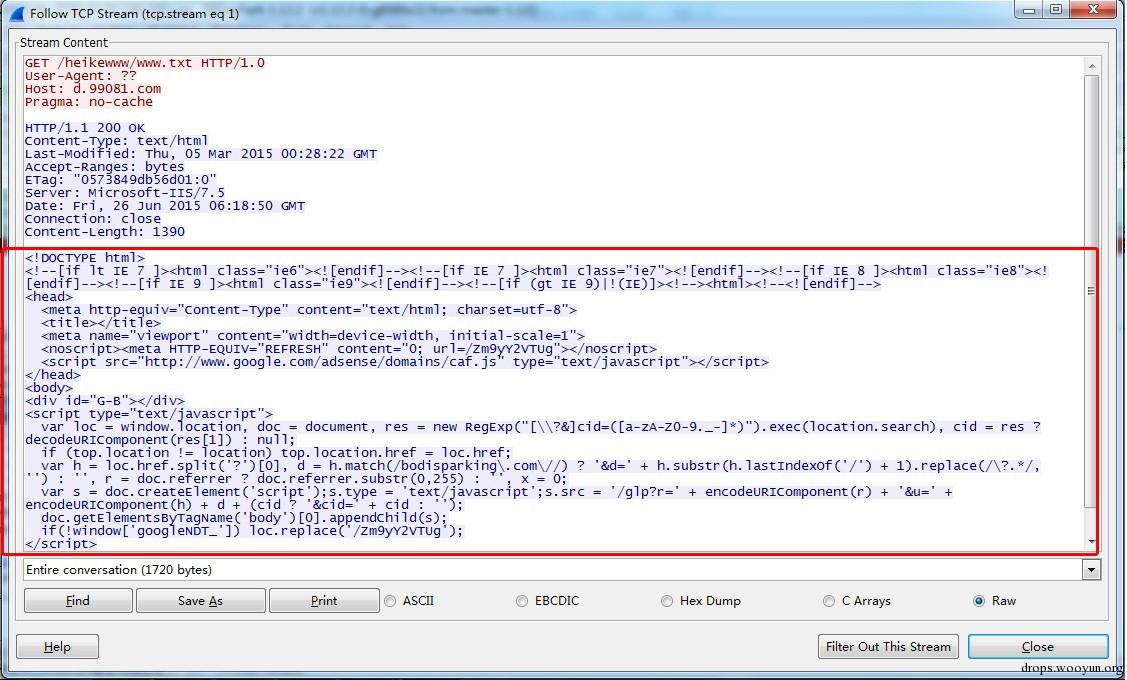Image resolution: width=1127 pixels, height=680 pixels.
Task: Click the 'Host: d.99081.com' line
Action: click(x=93, y=89)
